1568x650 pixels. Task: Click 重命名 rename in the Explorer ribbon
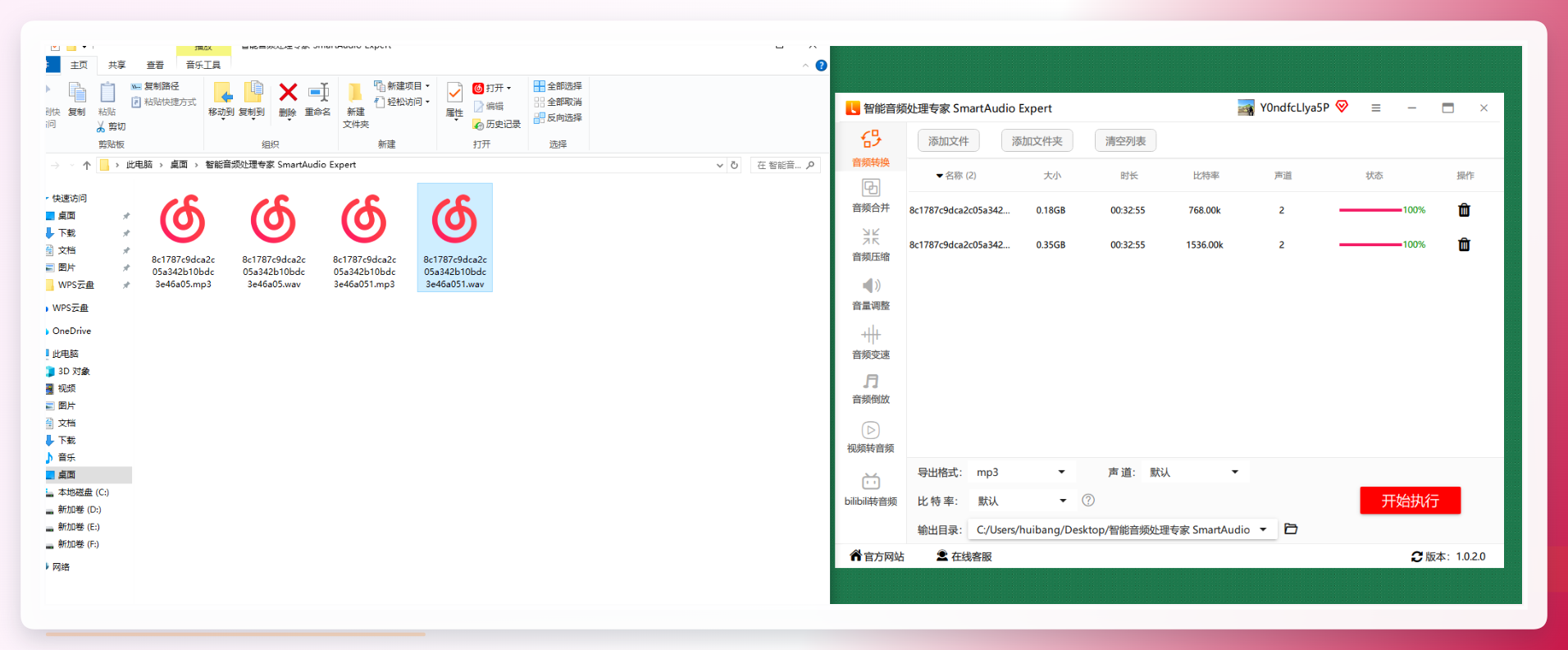pos(318,100)
